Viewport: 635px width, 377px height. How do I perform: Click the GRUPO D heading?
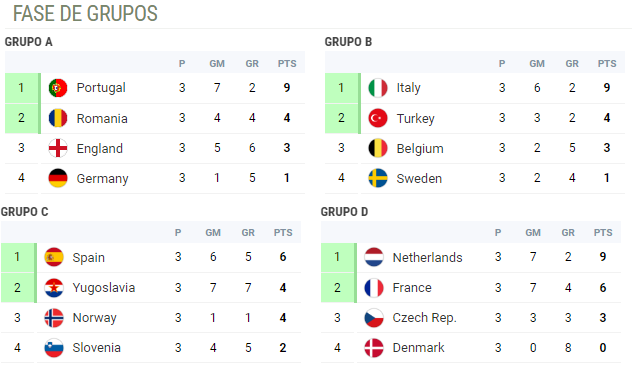pos(344,212)
